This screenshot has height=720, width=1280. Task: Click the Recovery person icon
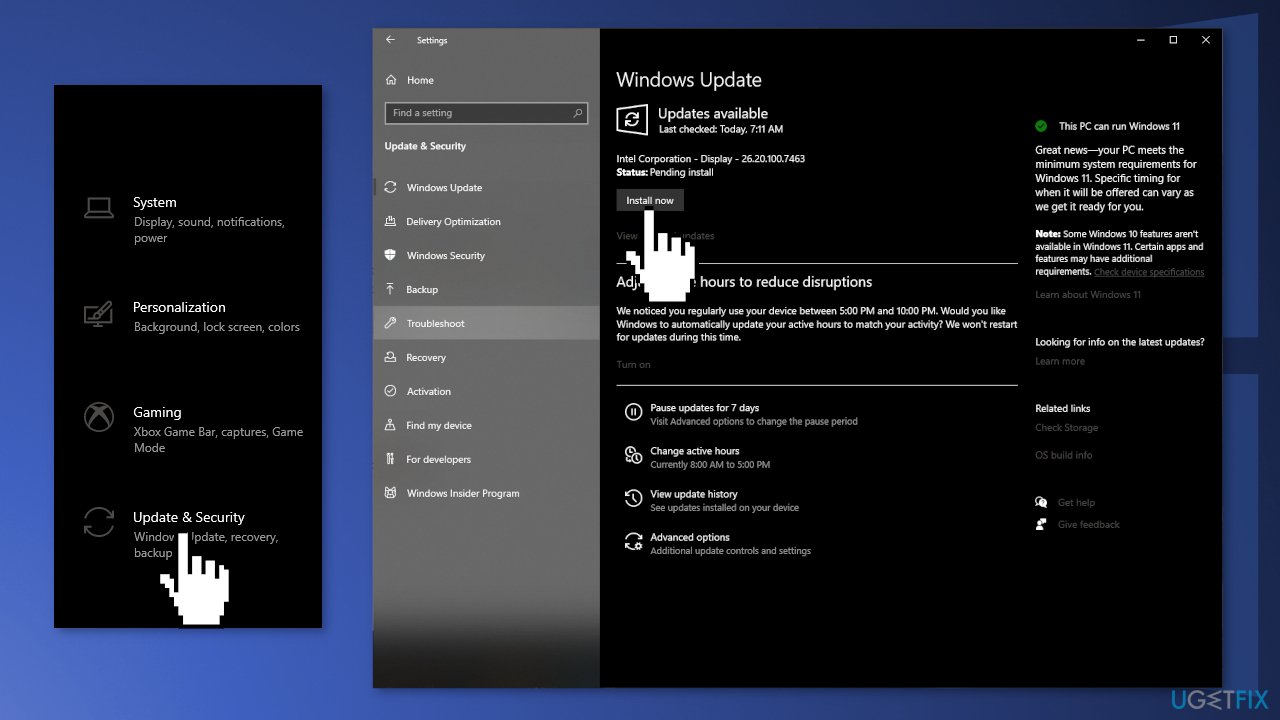(x=390, y=357)
